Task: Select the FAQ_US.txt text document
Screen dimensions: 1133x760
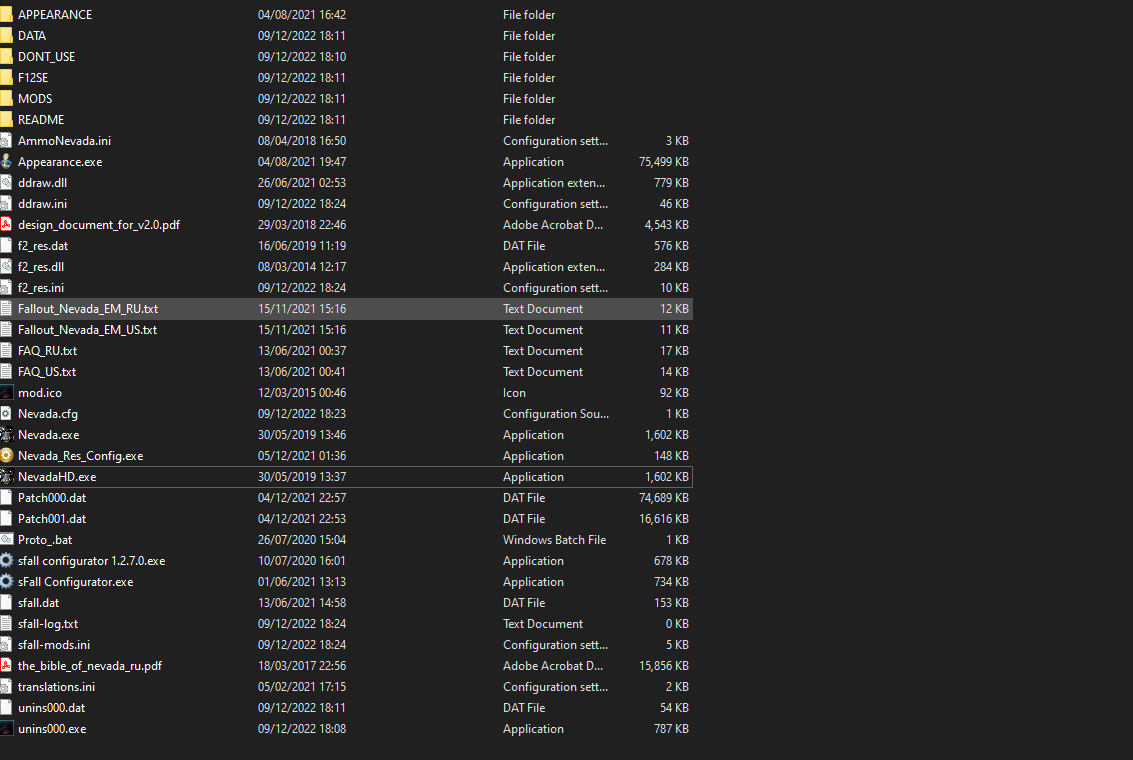Action: pos(47,372)
